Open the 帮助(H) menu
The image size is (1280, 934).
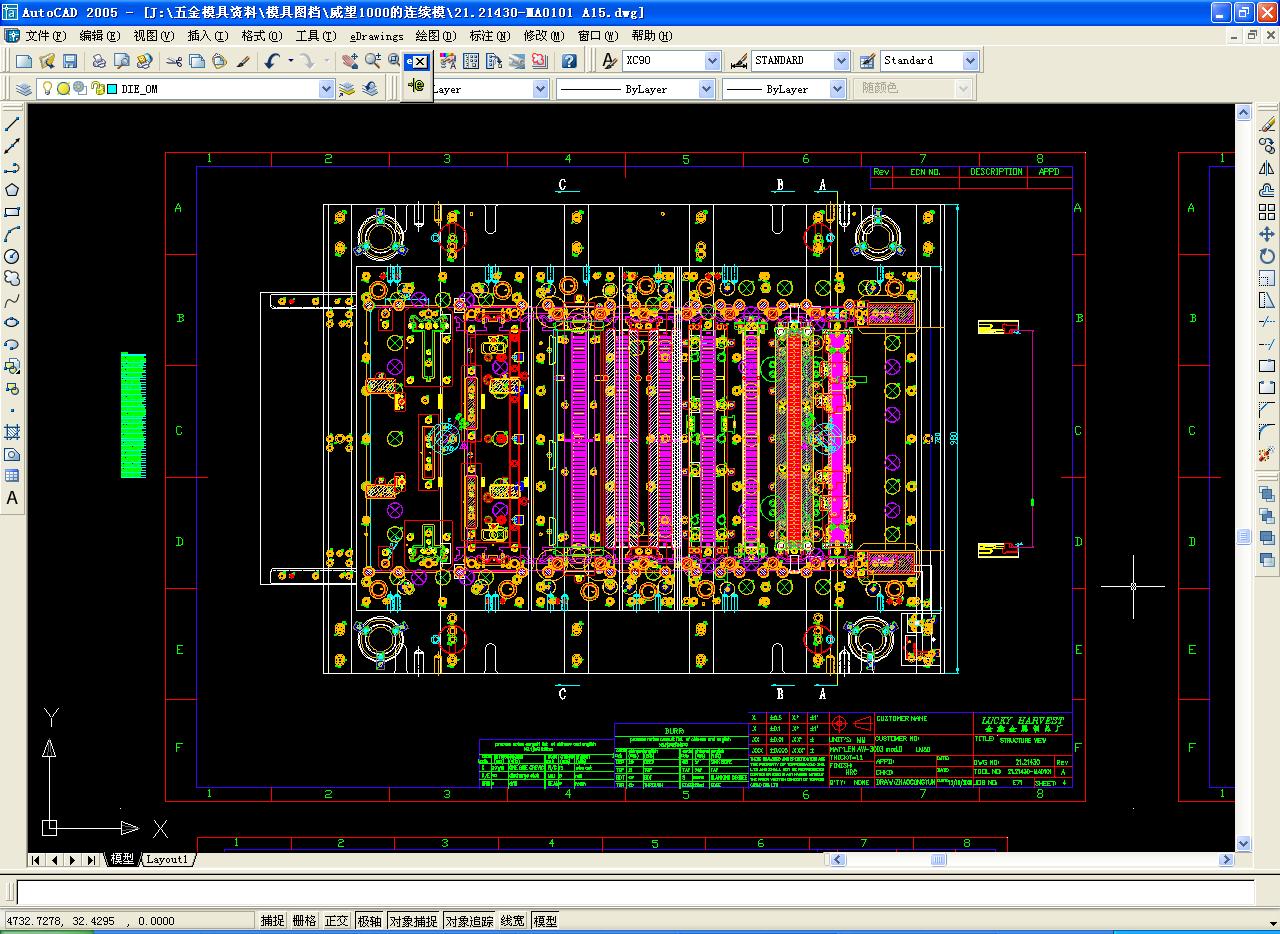[x=651, y=36]
